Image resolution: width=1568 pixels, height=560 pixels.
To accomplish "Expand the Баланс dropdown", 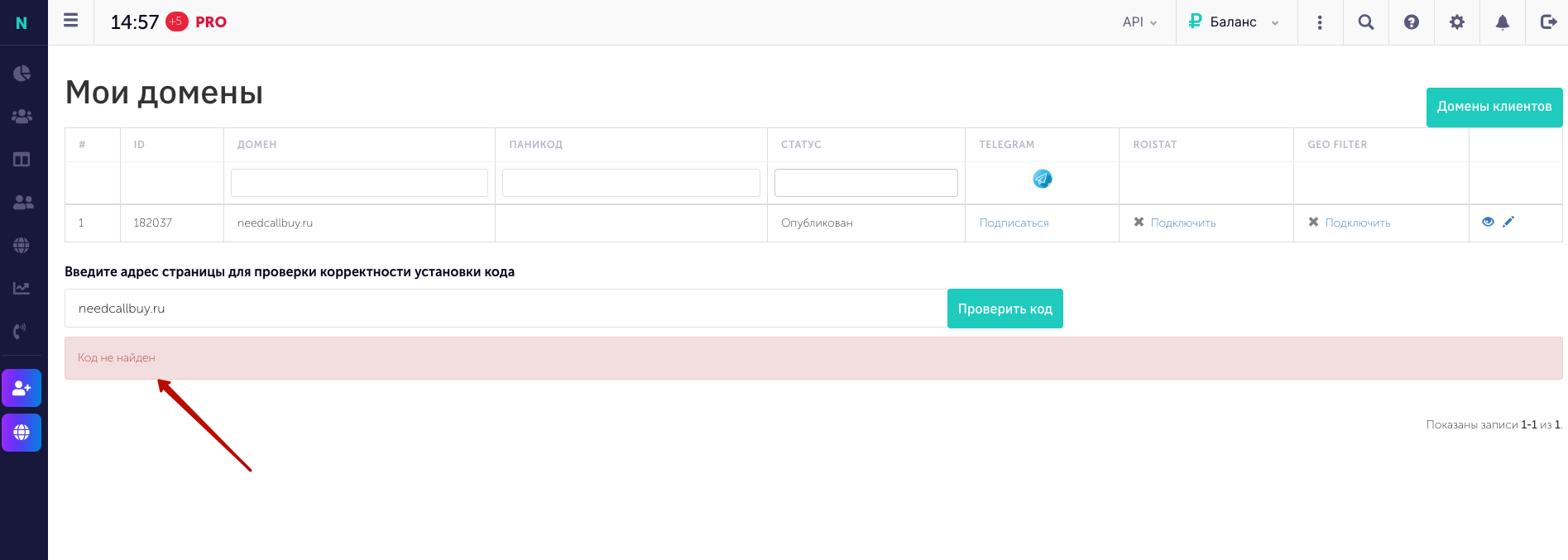I will pos(1234,22).
